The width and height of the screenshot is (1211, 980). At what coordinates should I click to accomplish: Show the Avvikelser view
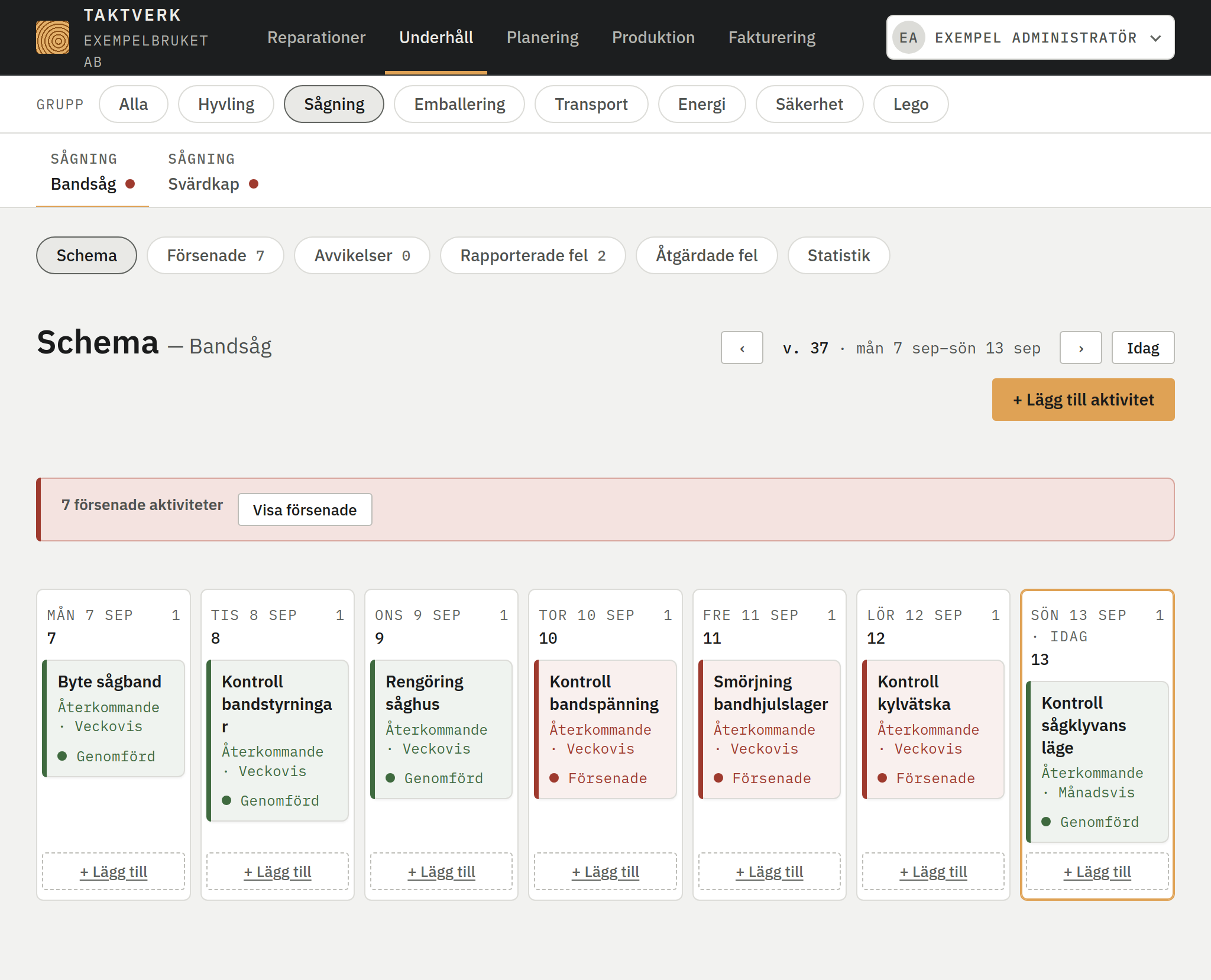point(362,255)
